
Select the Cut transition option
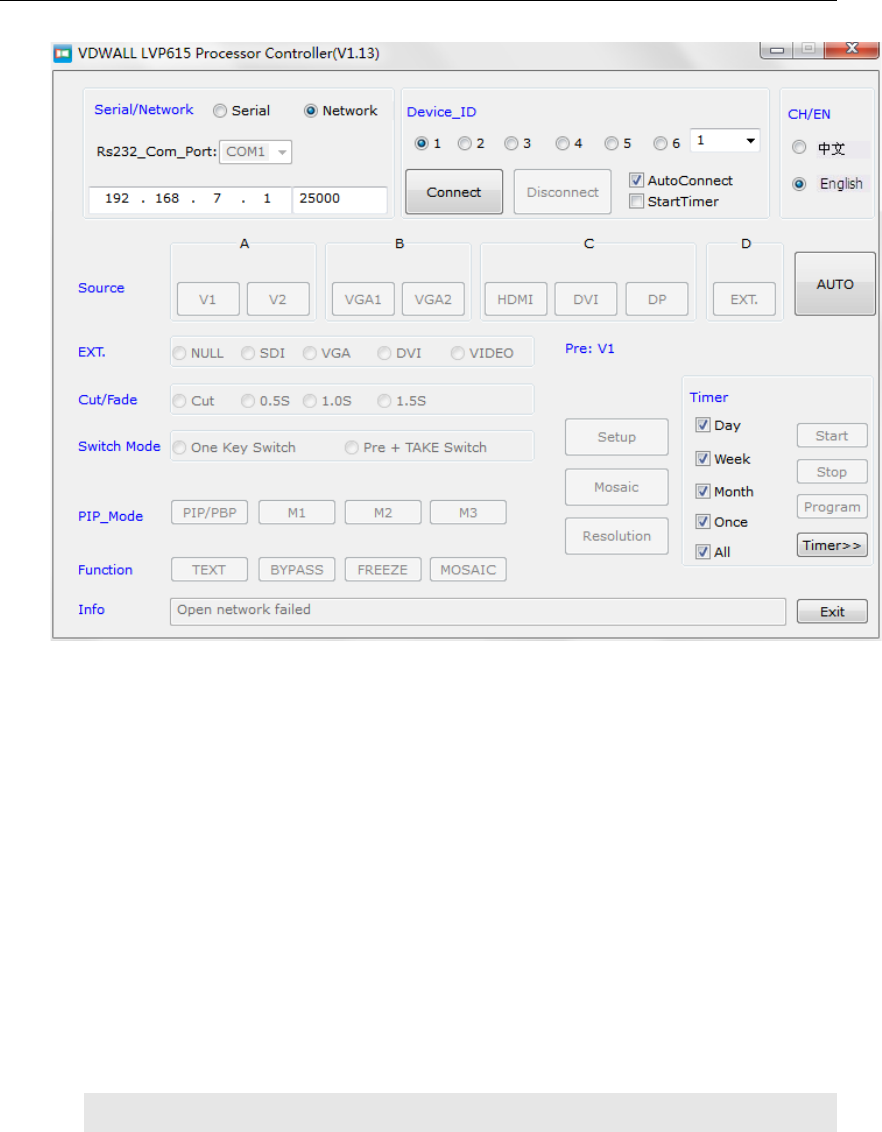(180, 401)
